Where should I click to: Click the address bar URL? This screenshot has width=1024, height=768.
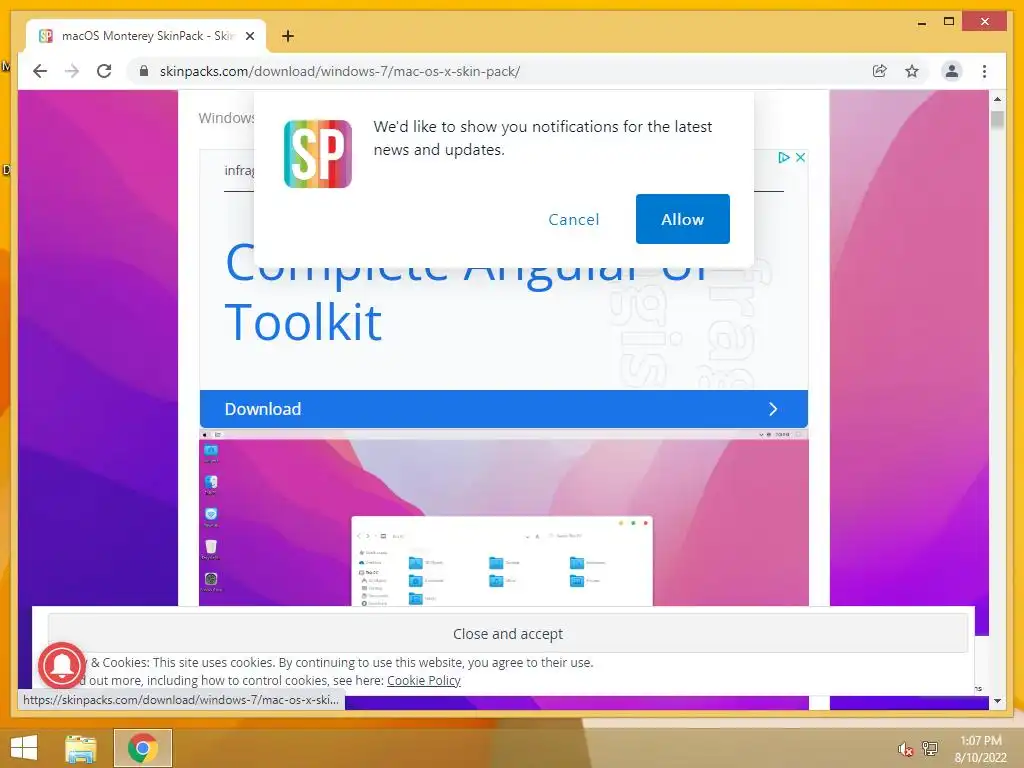pyautogui.click(x=340, y=71)
